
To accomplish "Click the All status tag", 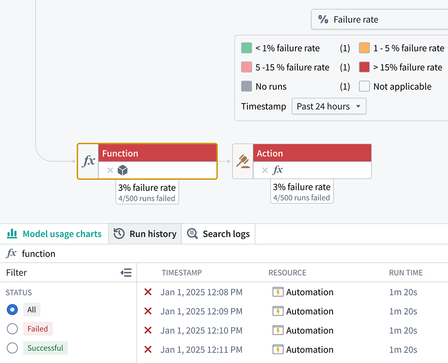I will [x=32, y=310].
